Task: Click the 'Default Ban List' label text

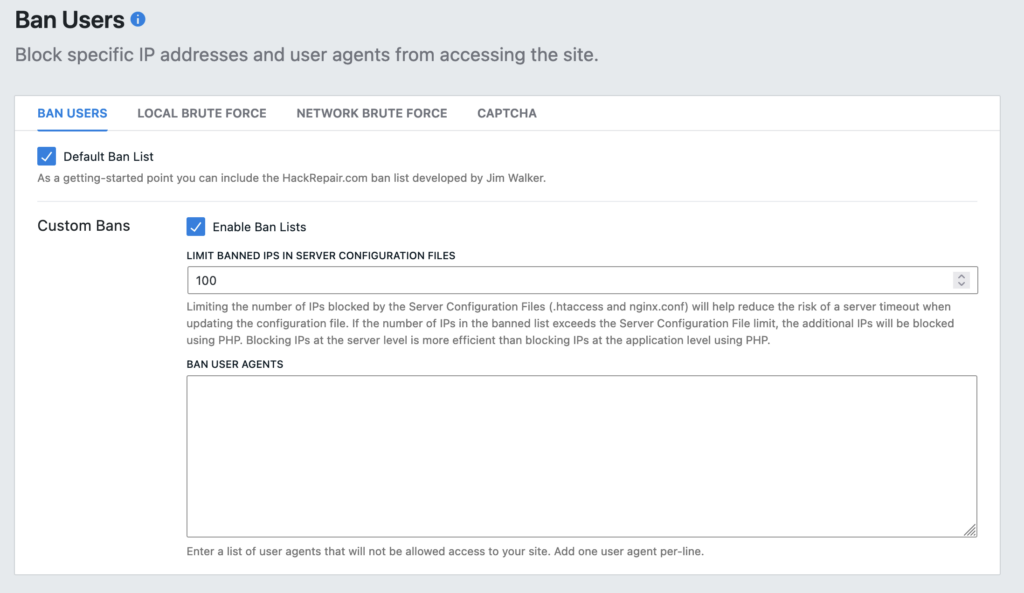Action: tap(108, 157)
